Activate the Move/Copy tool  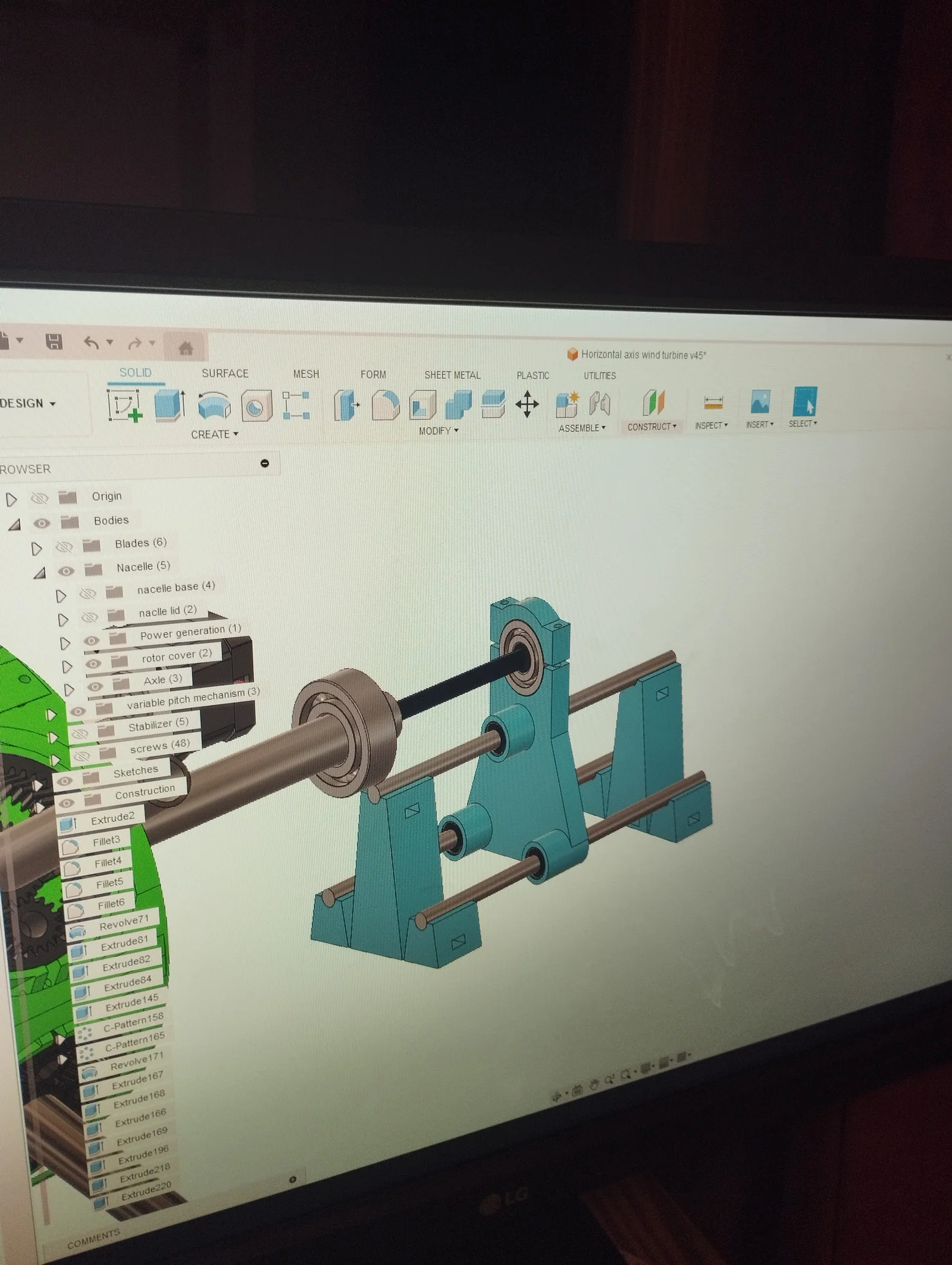click(527, 405)
